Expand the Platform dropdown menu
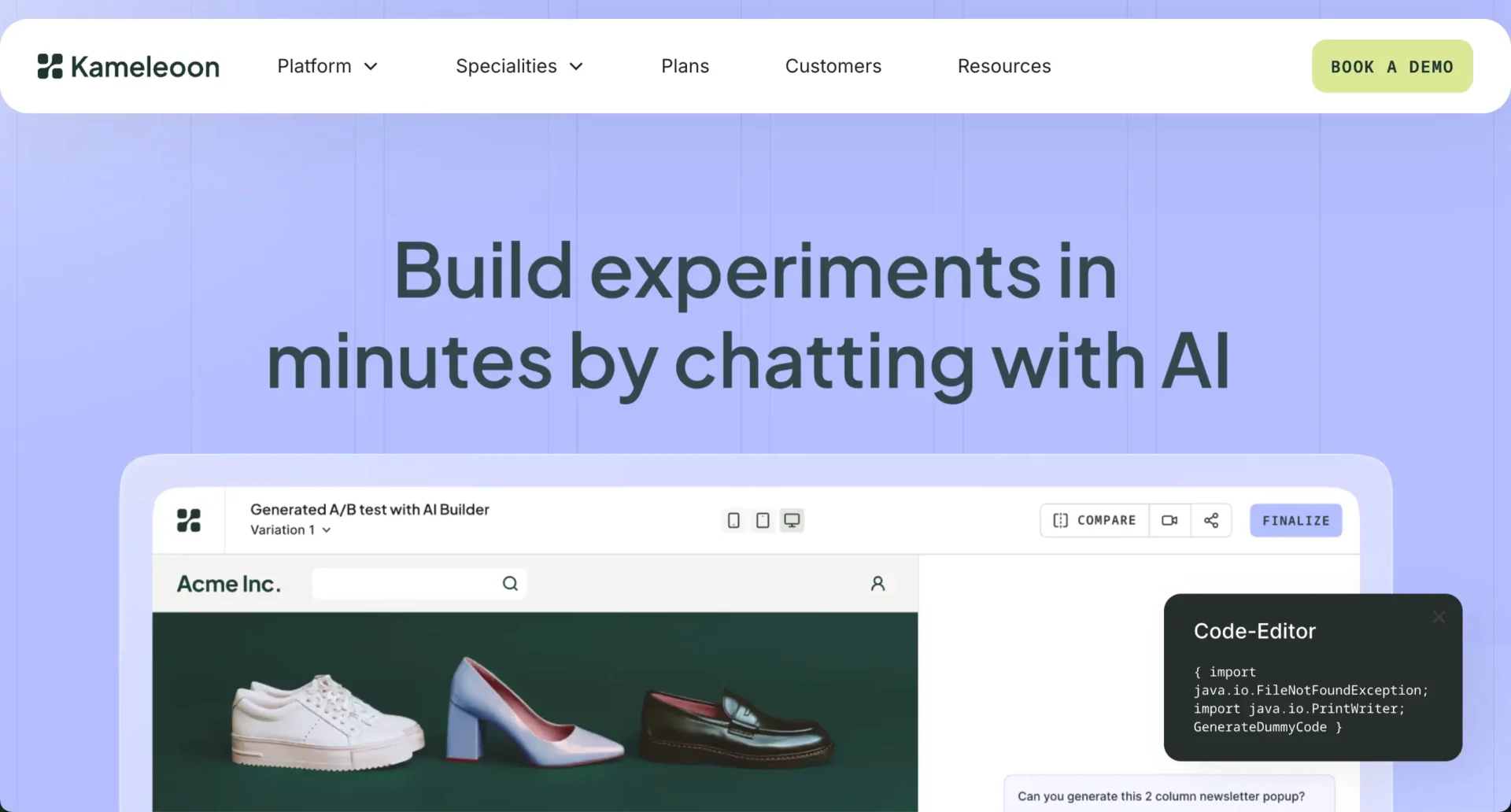Viewport: 1511px width, 812px height. pos(327,67)
